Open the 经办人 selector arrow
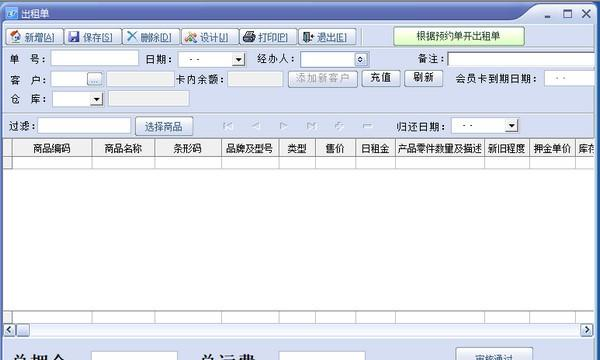Viewport: 600px width, 360px height. click(360, 59)
